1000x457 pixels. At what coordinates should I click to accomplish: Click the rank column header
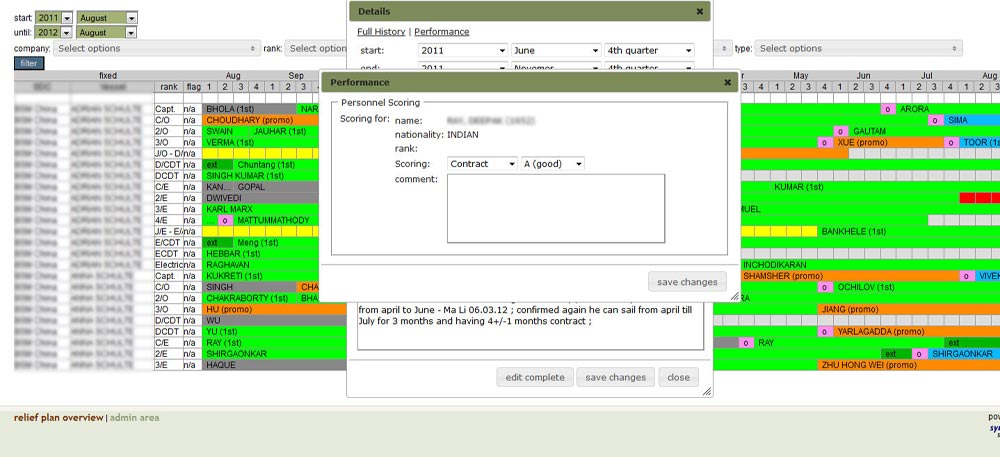(169, 87)
